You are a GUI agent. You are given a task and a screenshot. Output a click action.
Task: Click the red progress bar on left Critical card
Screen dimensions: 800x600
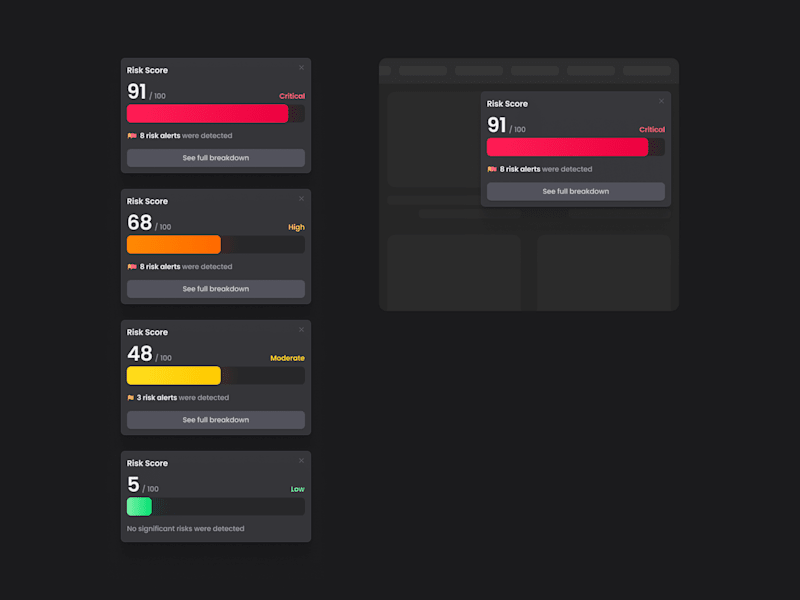pos(208,113)
